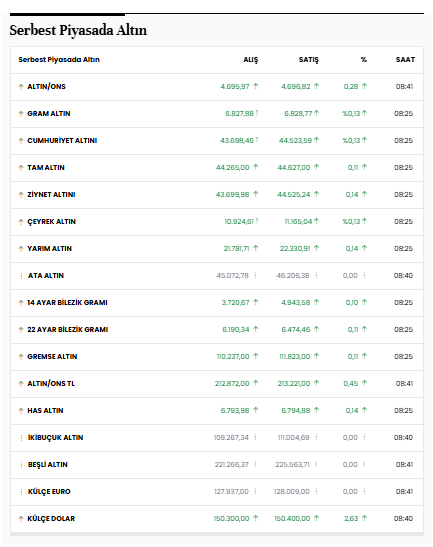Select ZİYNET ALTINI sell price 44.525,24

tap(294, 195)
